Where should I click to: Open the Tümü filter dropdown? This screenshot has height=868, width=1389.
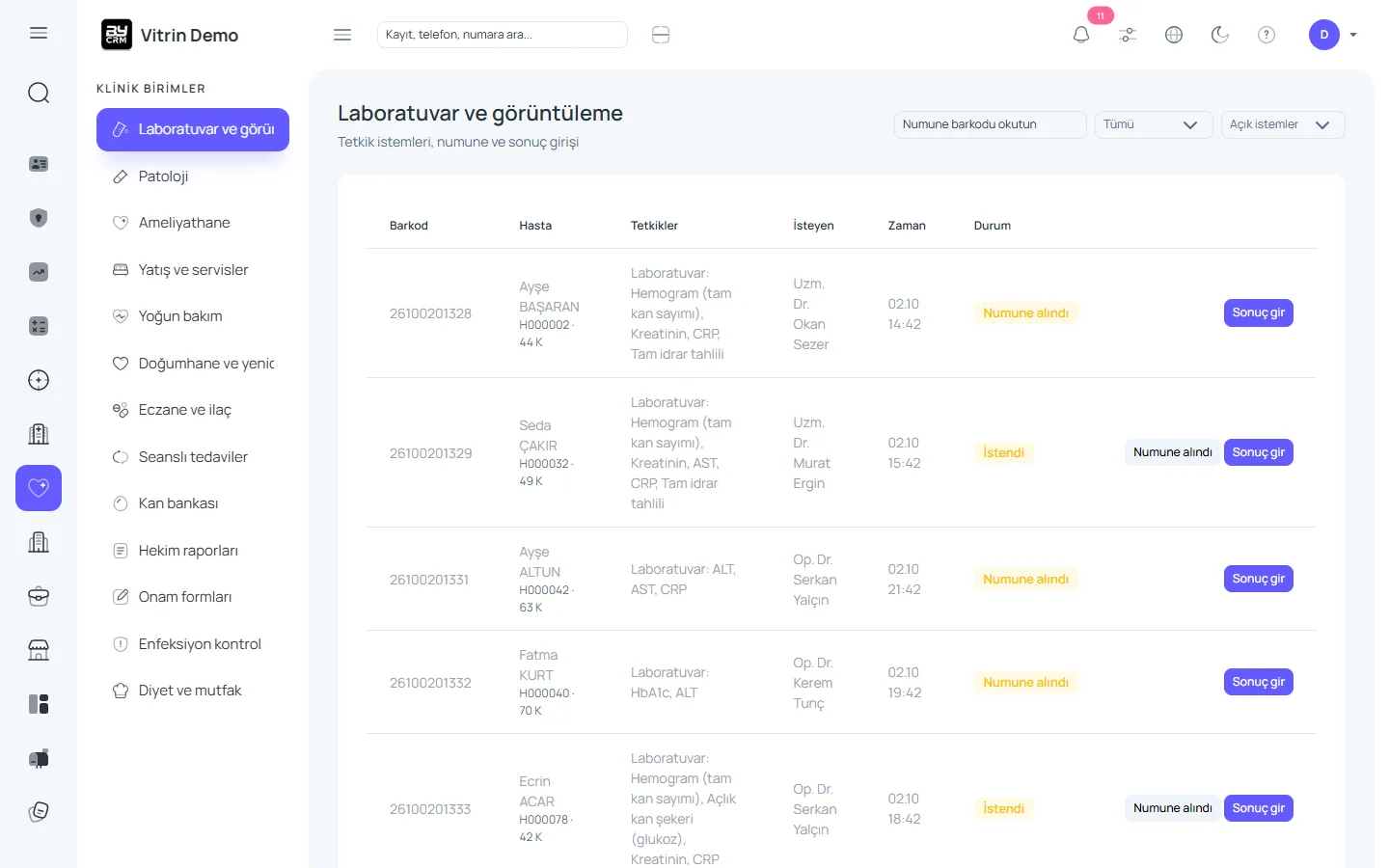(1154, 124)
